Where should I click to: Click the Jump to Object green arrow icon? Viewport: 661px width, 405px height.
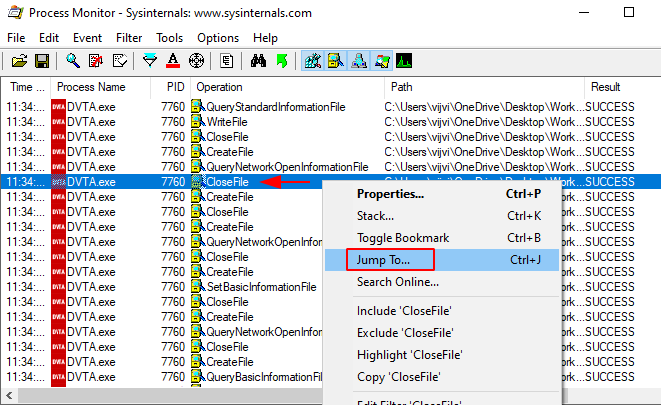point(282,61)
